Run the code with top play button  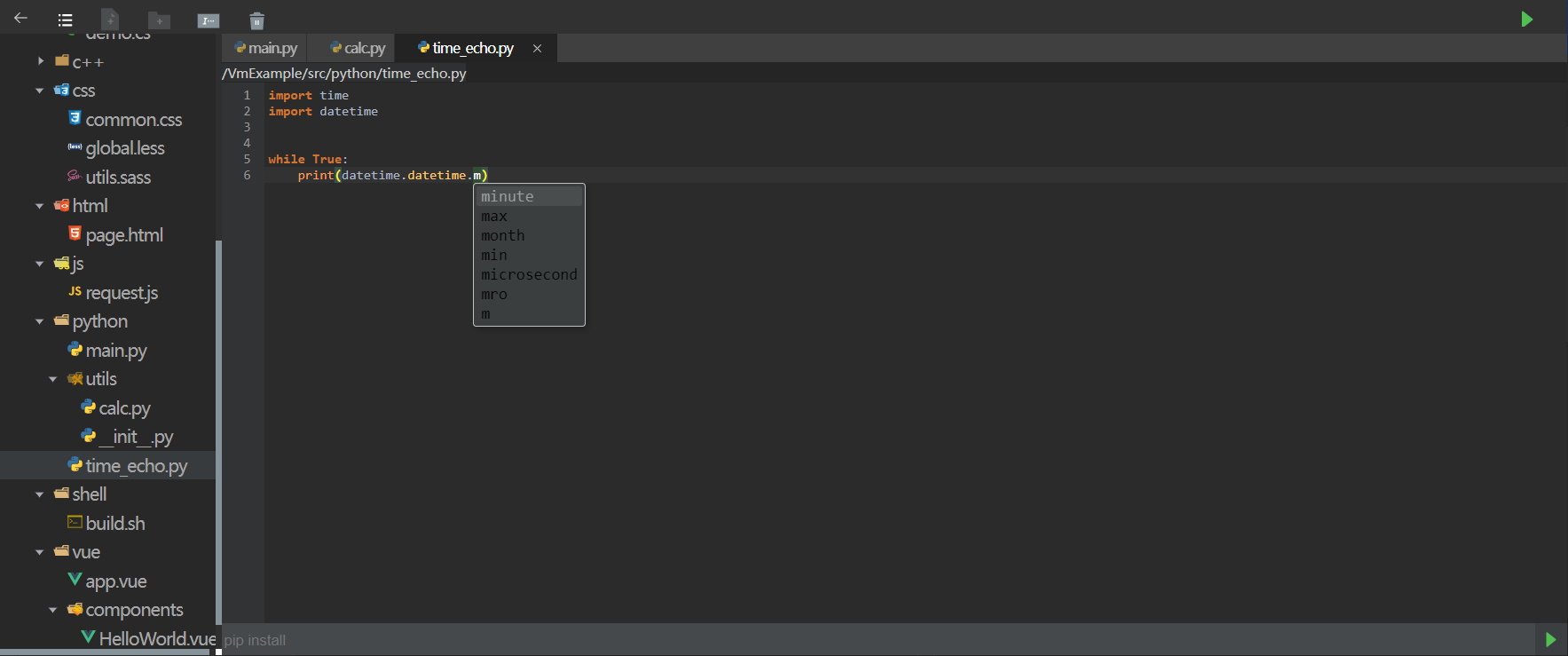1526,19
